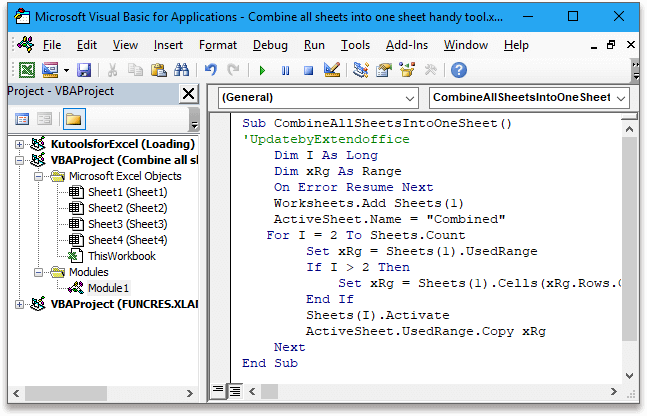
Task: Save the workbook with the floppy disk icon
Action: [84, 70]
